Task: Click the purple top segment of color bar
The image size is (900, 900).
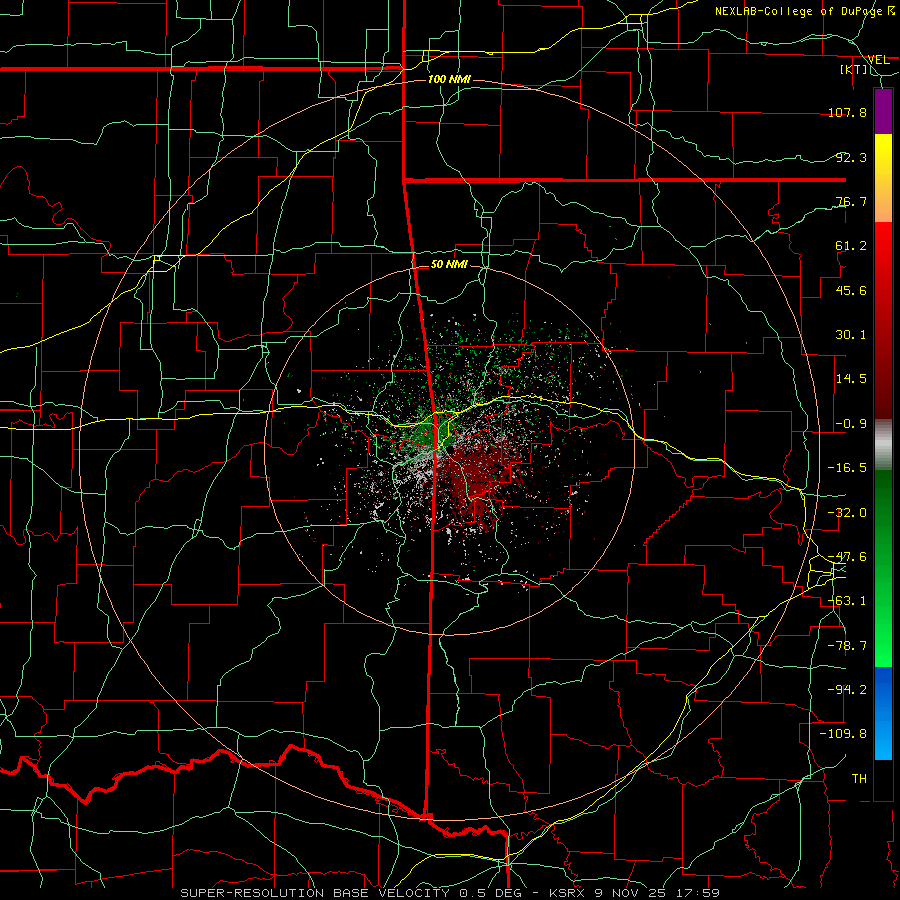Action: (883, 111)
